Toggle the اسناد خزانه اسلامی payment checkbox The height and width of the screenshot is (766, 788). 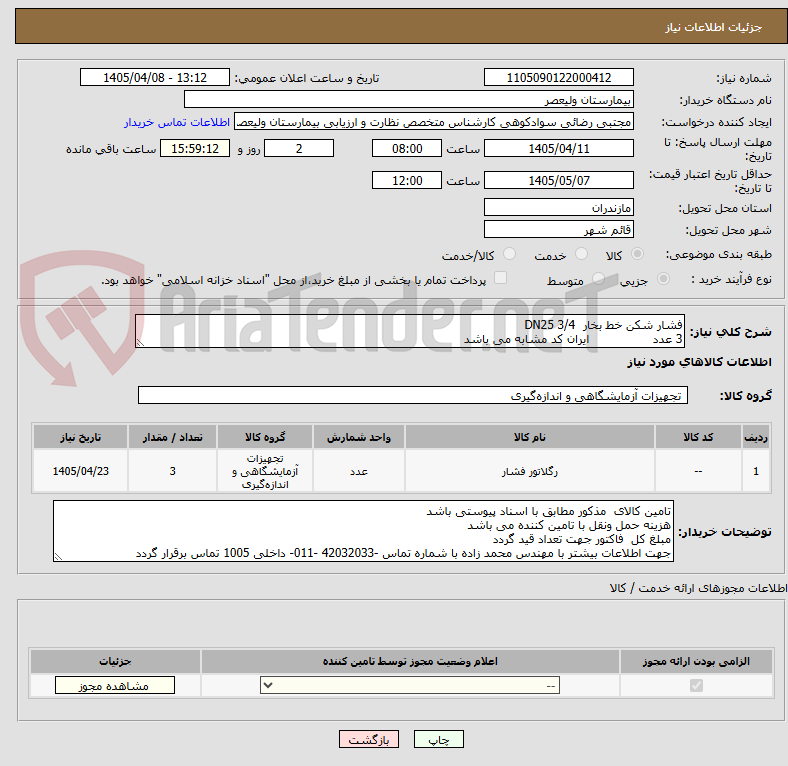point(501,277)
